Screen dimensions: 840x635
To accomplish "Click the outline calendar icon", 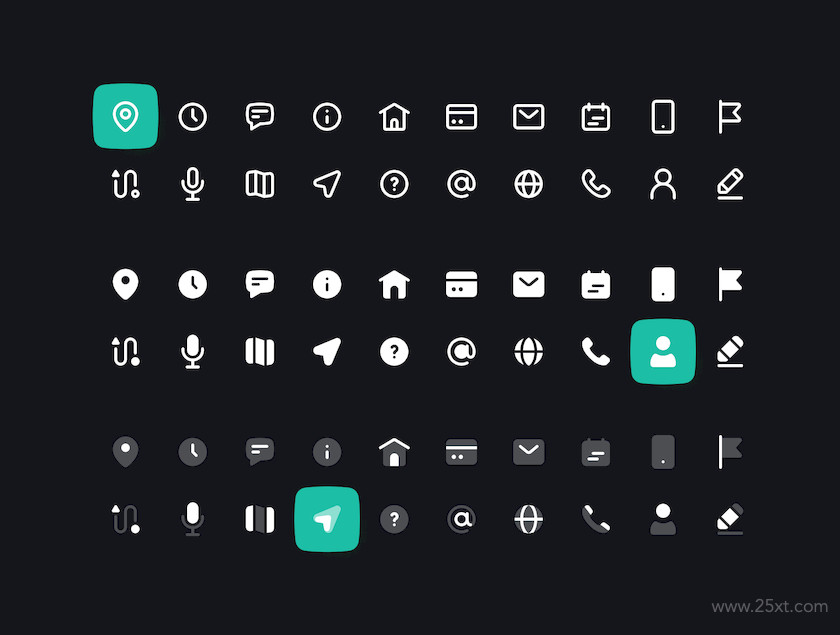I will 596,117.
